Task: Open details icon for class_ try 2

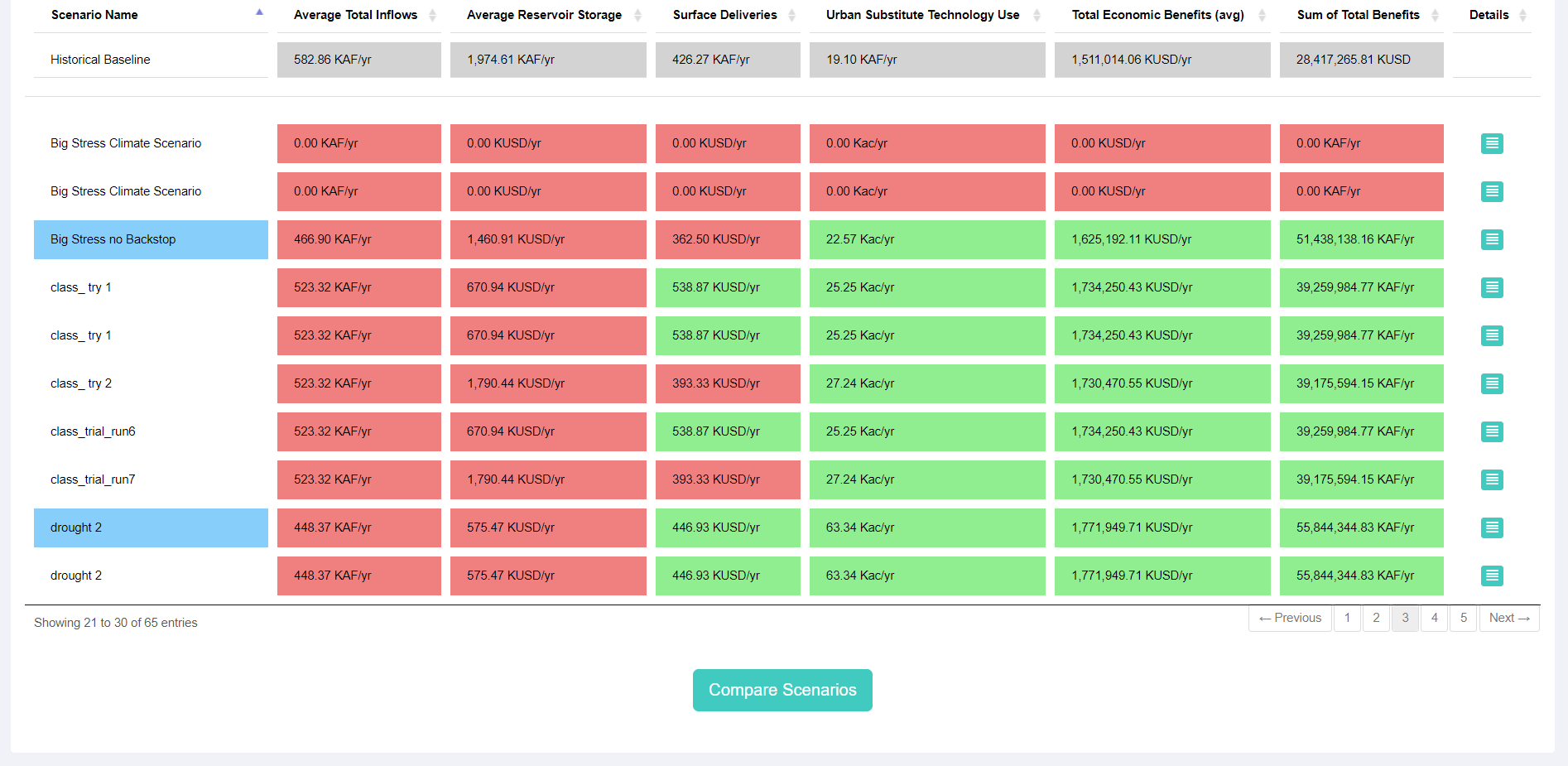Action: (1492, 383)
